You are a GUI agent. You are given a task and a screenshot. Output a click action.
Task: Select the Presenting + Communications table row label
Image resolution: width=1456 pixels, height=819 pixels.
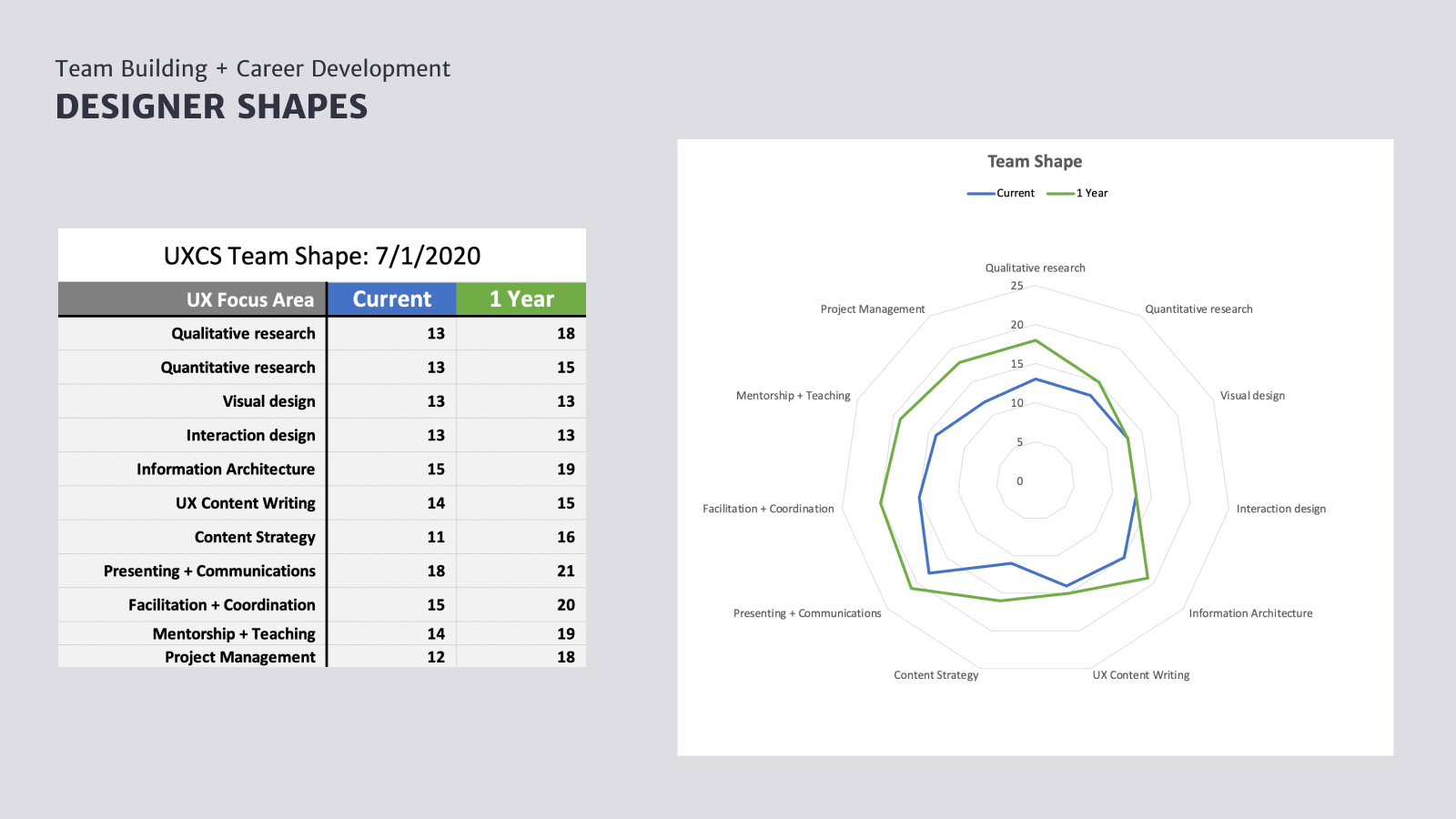pyautogui.click(x=209, y=571)
